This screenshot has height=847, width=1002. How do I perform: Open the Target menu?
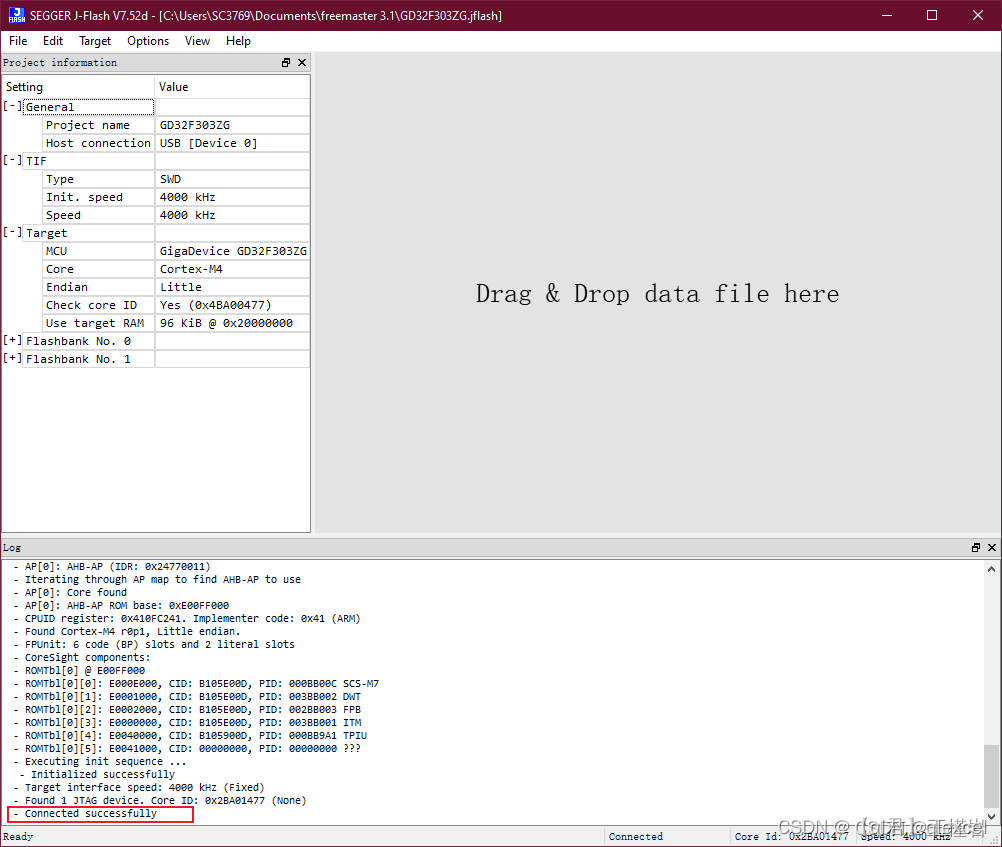point(95,41)
